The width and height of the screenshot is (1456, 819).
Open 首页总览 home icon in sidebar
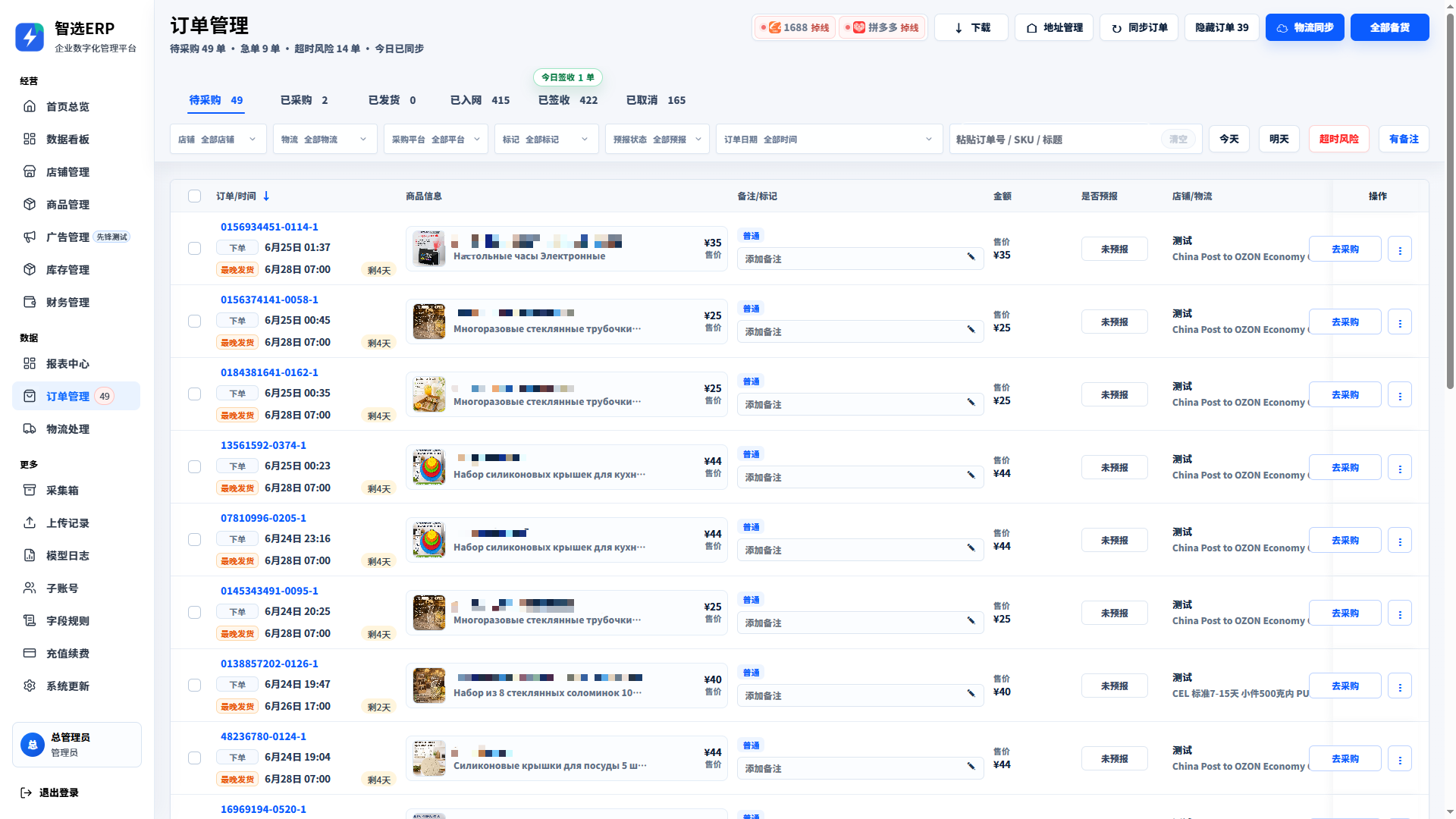coord(30,106)
